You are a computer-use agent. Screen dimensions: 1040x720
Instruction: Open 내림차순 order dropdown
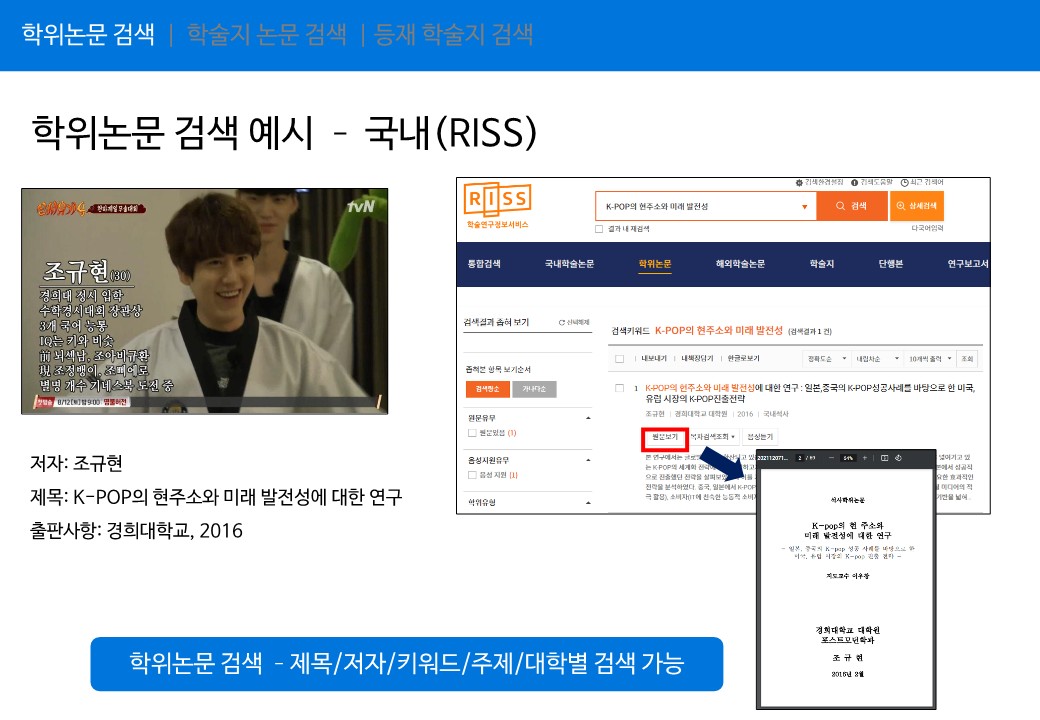876,359
